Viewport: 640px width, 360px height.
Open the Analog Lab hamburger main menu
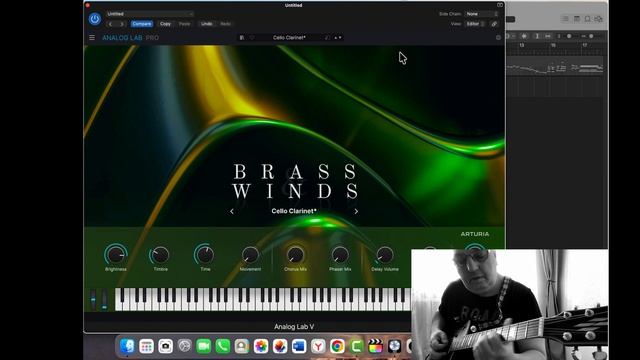pos(92,38)
